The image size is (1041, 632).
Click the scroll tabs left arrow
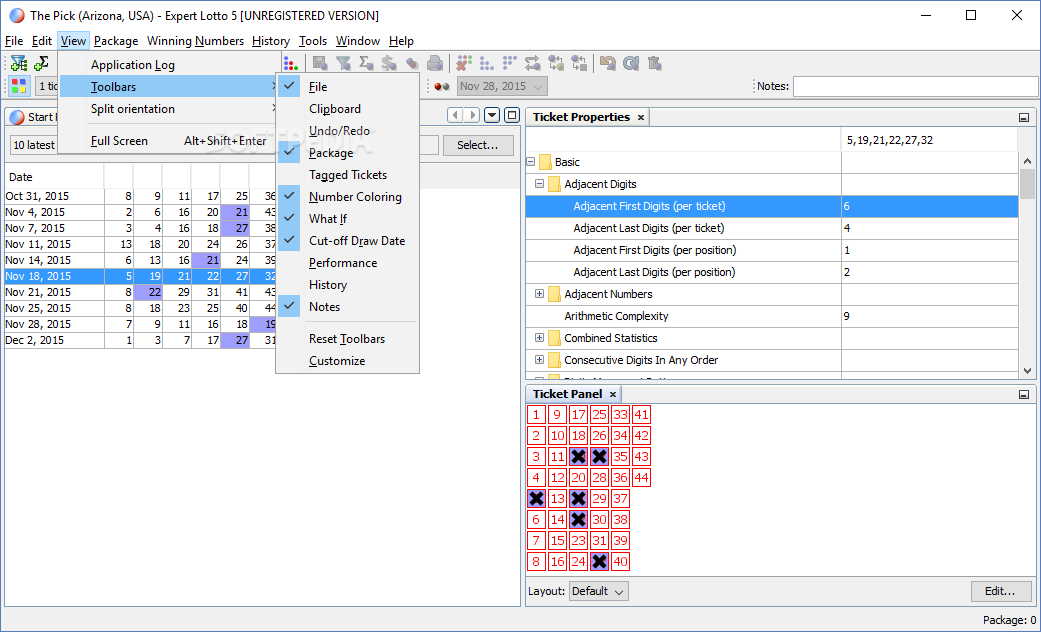[455, 116]
